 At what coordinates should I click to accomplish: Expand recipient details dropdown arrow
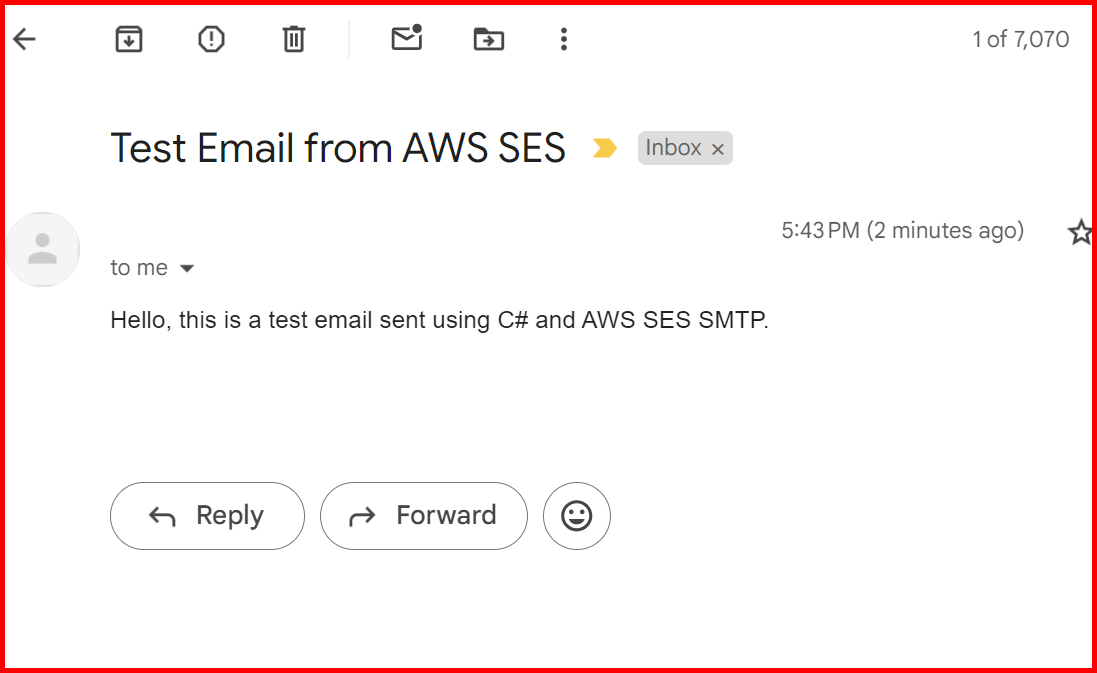pyautogui.click(x=187, y=268)
